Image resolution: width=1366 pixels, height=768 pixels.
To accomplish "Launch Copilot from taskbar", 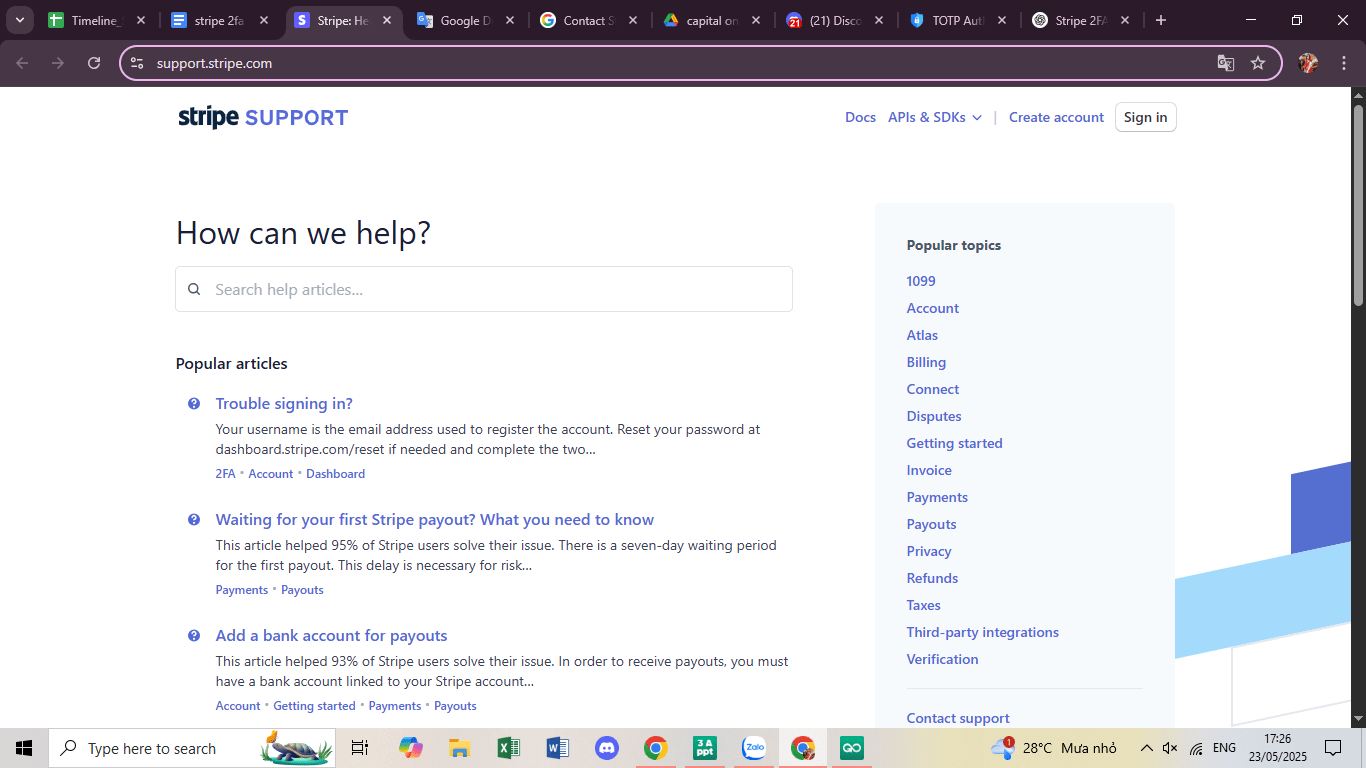I will [410, 748].
